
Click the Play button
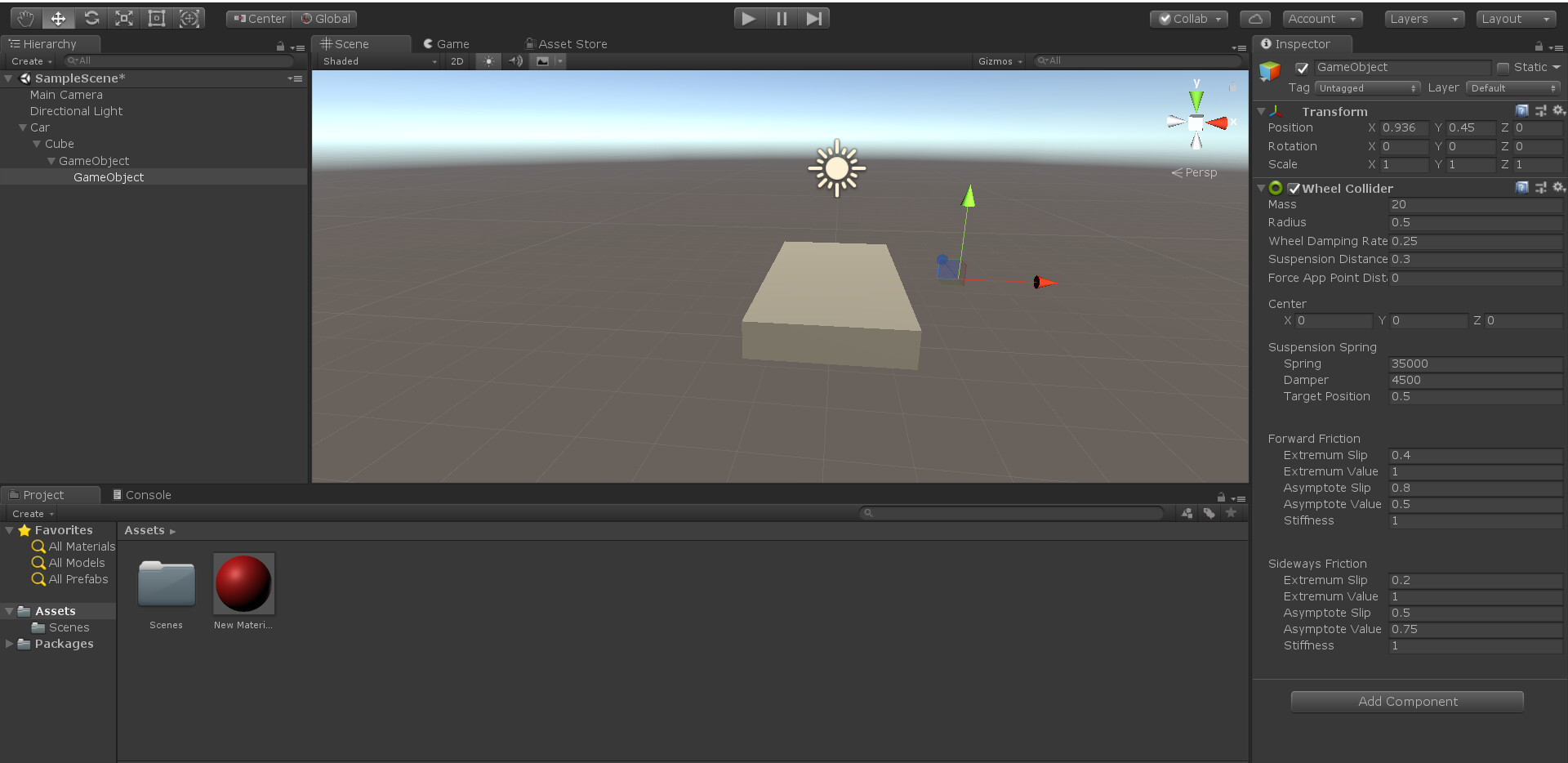[x=749, y=18]
